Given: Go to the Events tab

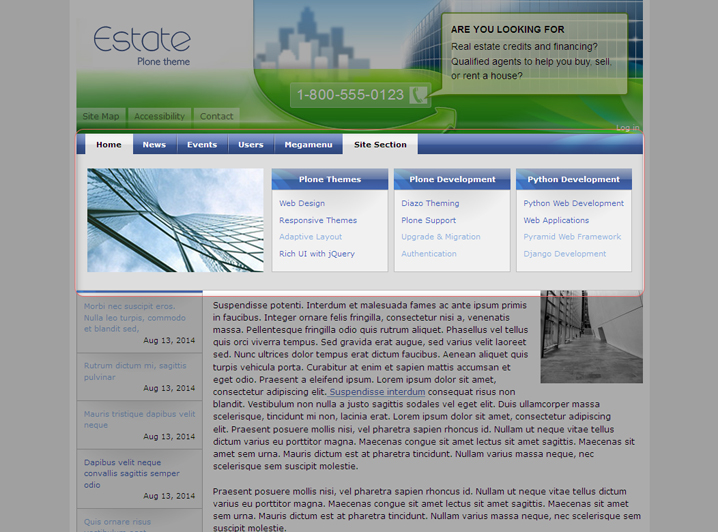Looking at the screenshot, I should tap(202, 145).
